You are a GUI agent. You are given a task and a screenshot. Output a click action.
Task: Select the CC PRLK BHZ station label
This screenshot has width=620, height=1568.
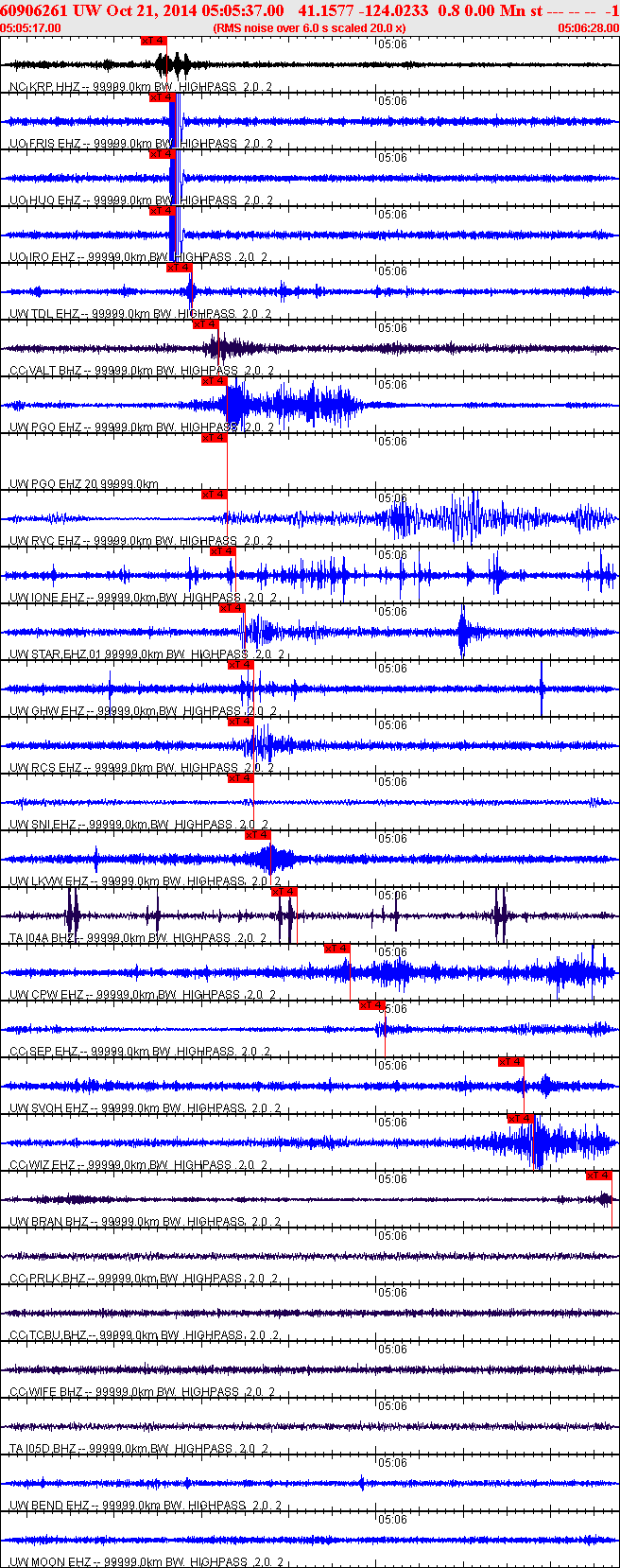click(x=144, y=1279)
